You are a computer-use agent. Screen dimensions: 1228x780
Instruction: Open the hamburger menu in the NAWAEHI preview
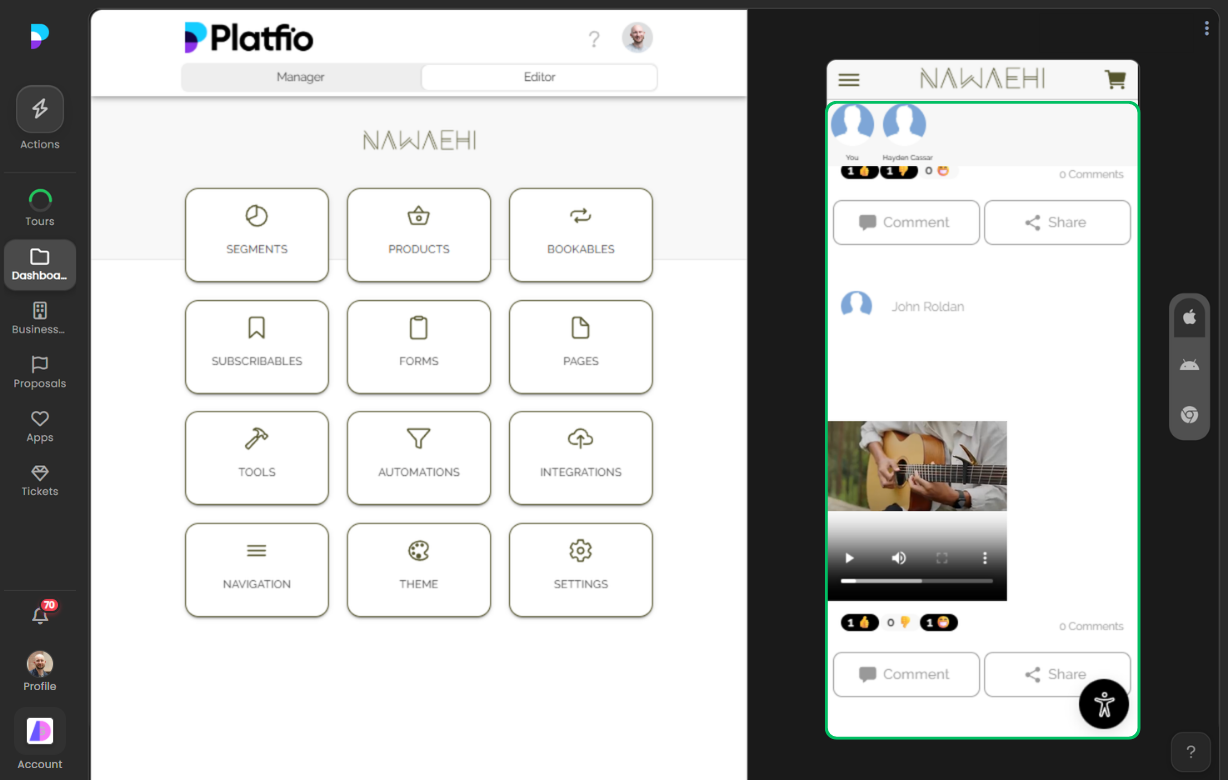849,80
